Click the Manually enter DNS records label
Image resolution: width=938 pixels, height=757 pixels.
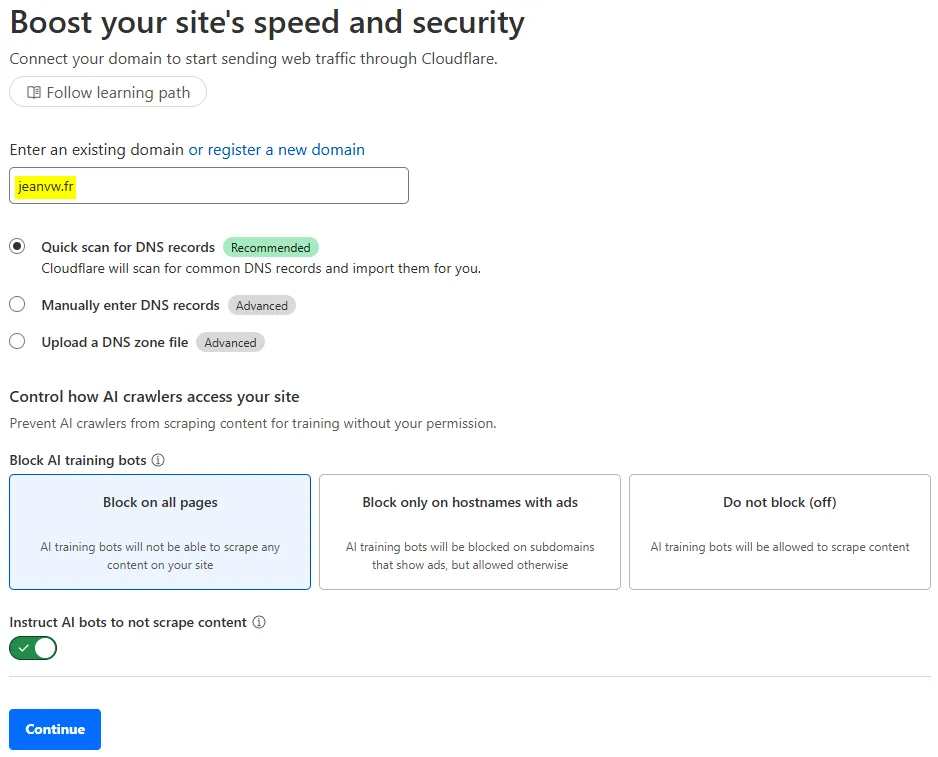click(x=130, y=305)
